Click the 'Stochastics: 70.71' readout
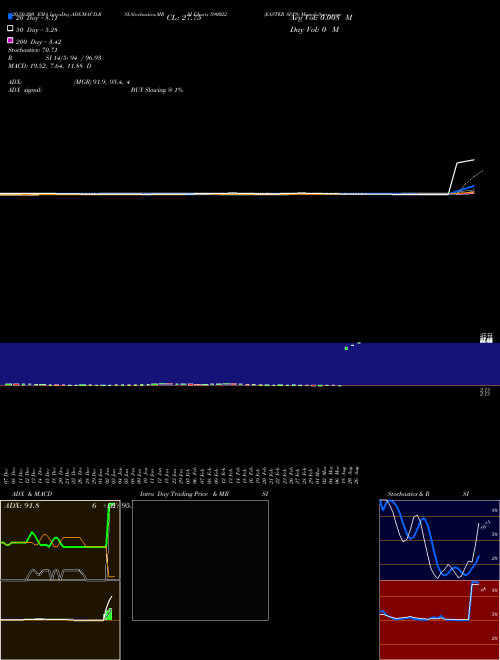 (x=33, y=50)
